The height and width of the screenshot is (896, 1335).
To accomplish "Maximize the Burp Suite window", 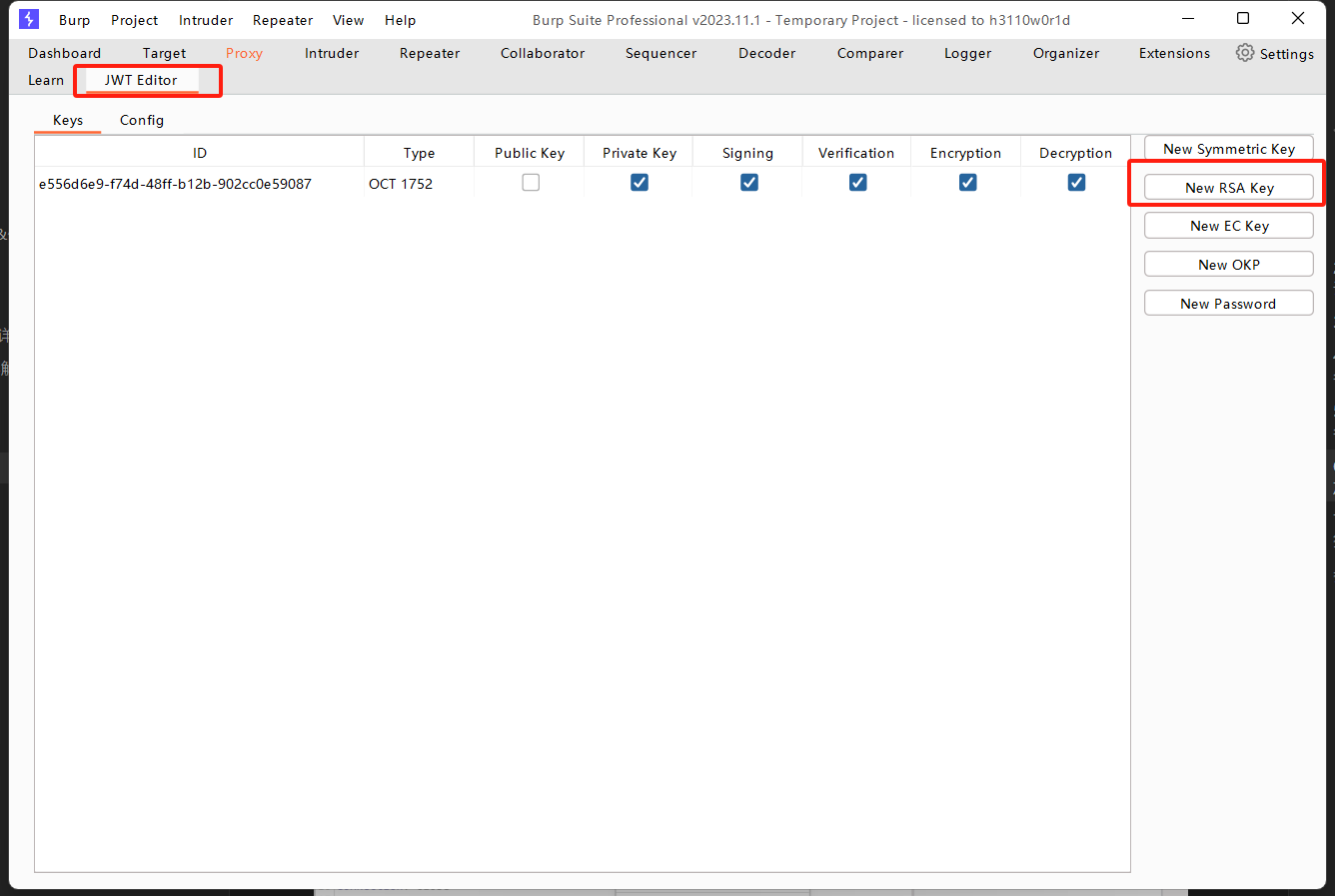I will click(x=1243, y=18).
